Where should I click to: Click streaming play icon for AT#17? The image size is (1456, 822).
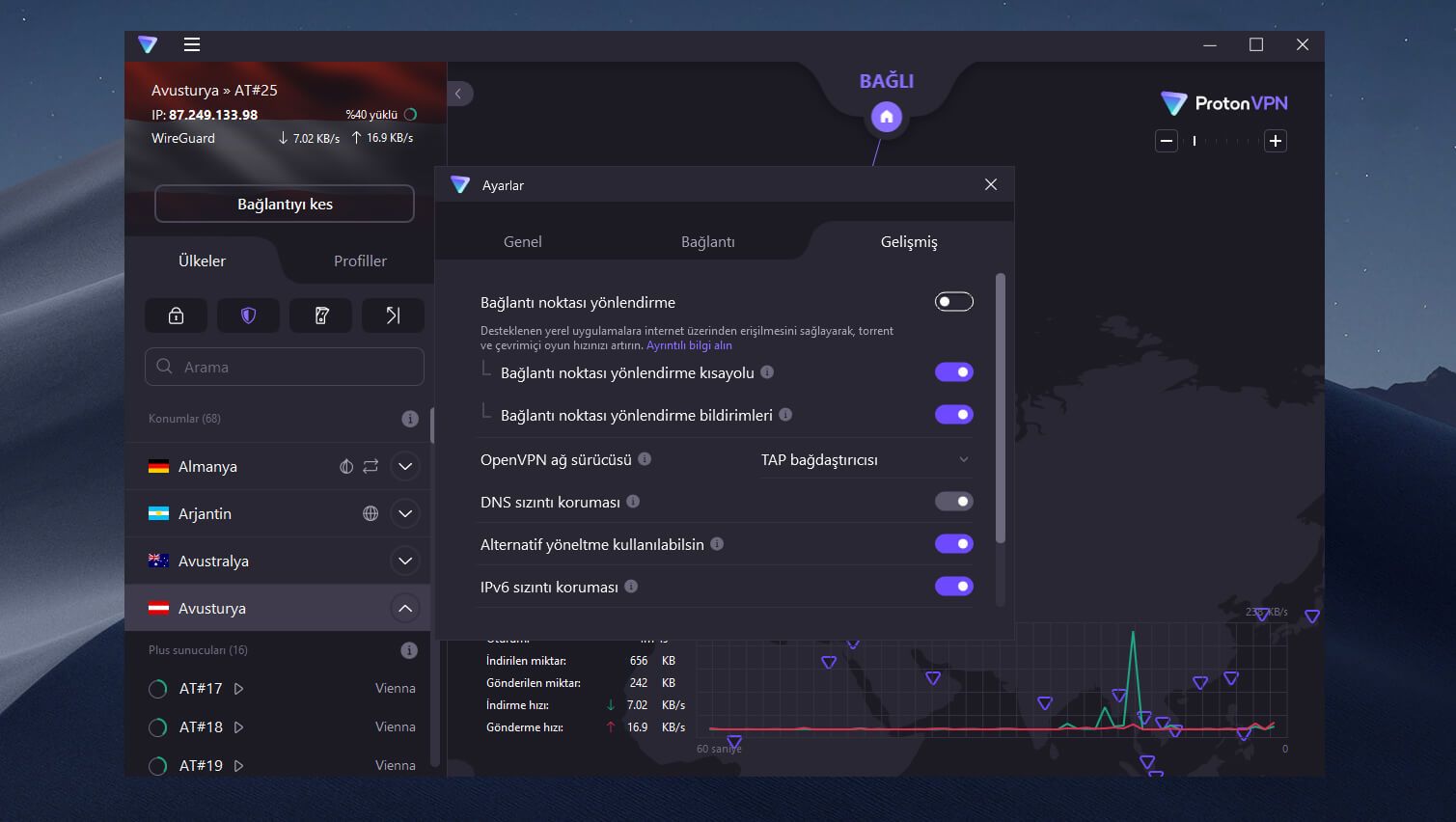(x=239, y=689)
